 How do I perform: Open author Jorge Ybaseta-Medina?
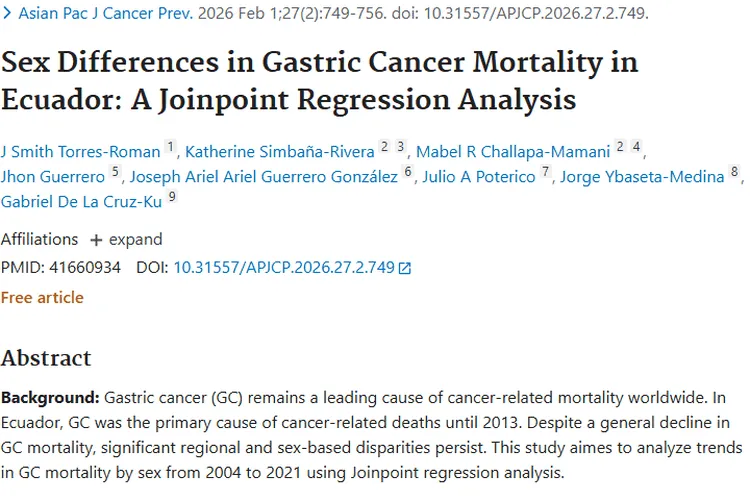point(642,178)
